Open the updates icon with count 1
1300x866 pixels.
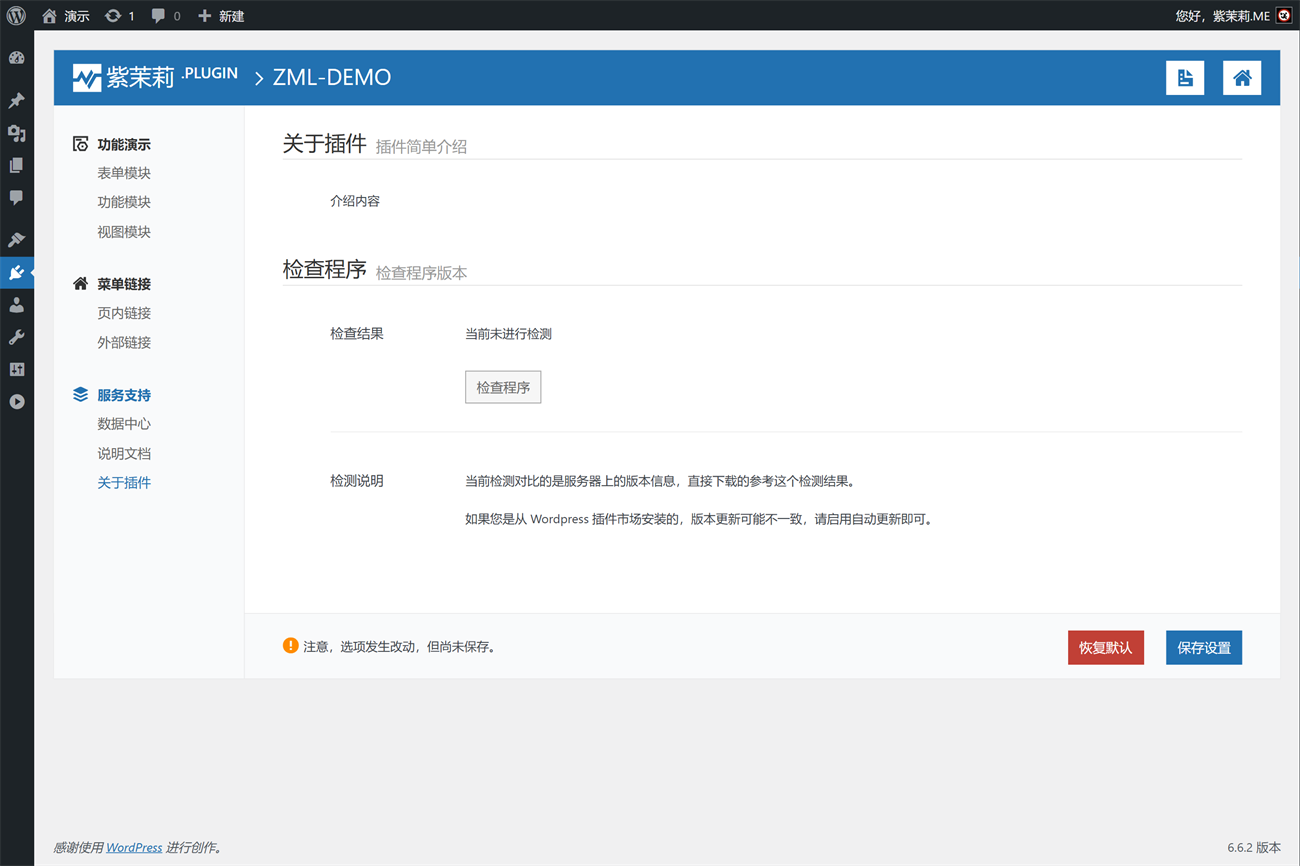point(119,16)
